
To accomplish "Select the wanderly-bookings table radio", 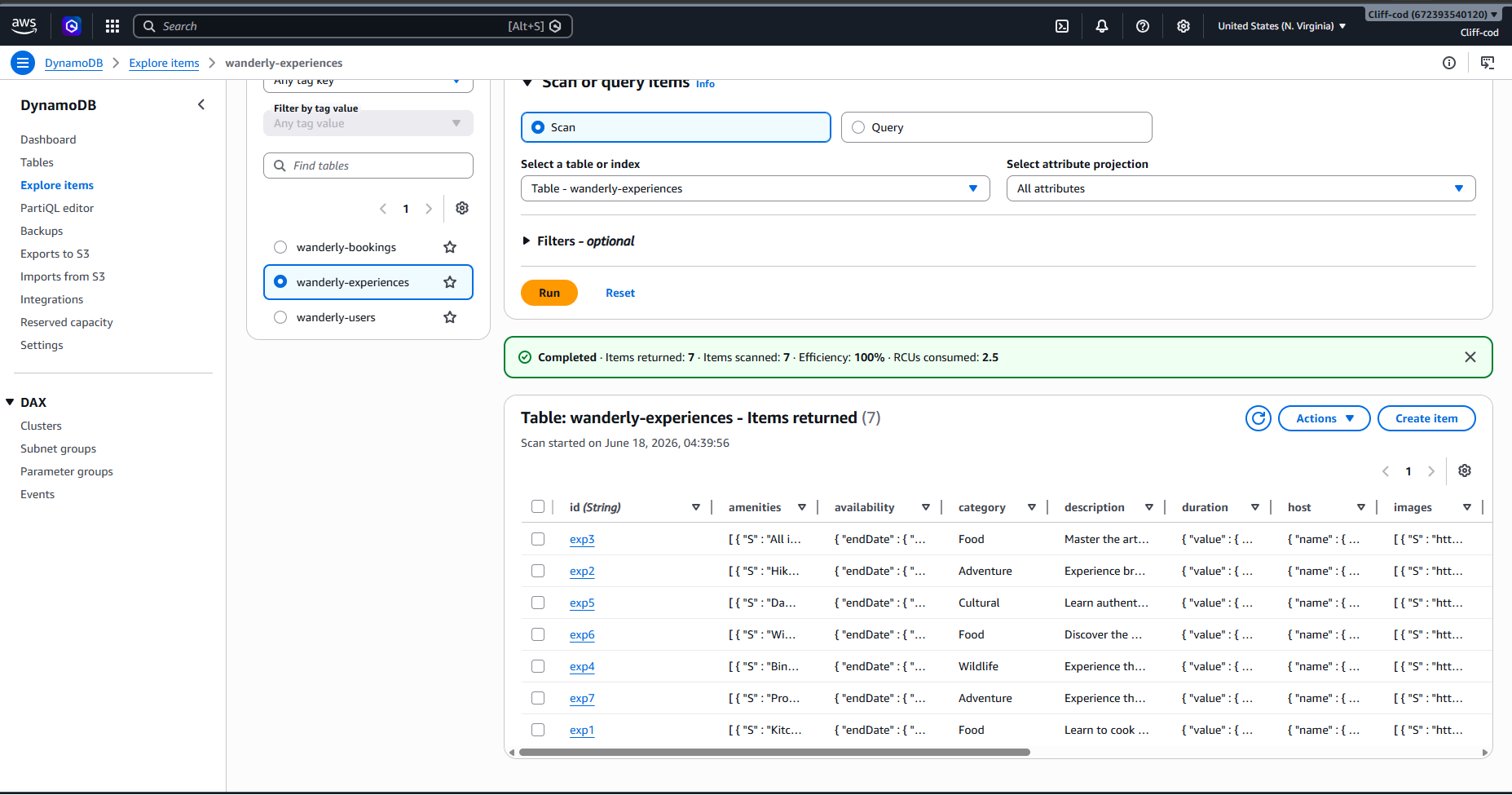I will coord(280,247).
